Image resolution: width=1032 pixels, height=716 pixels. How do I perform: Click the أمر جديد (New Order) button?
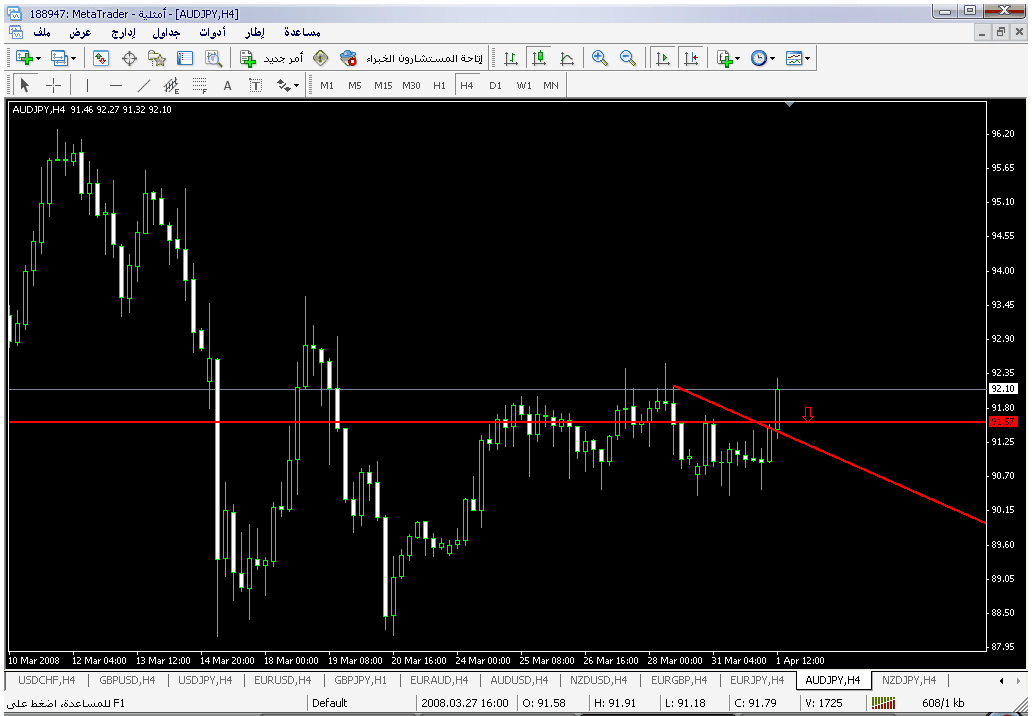[x=267, y=58]
